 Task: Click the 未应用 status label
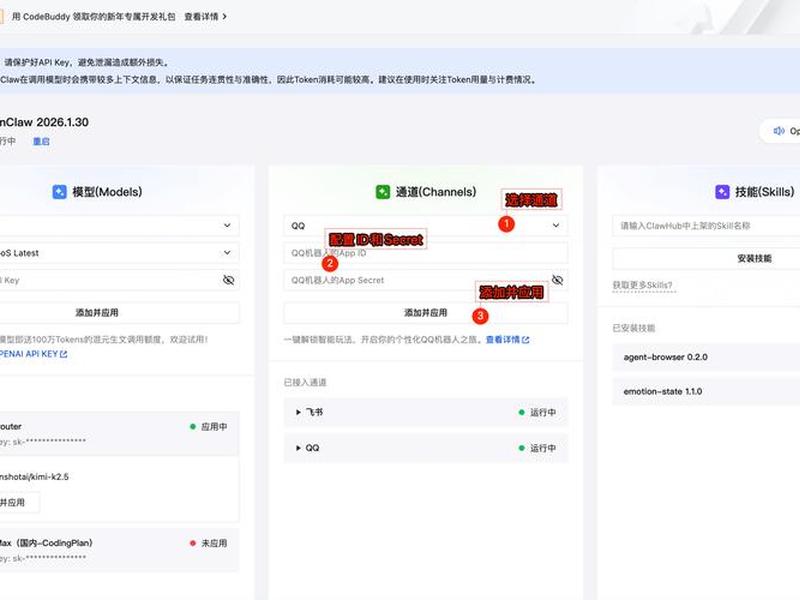coord(214,543)
